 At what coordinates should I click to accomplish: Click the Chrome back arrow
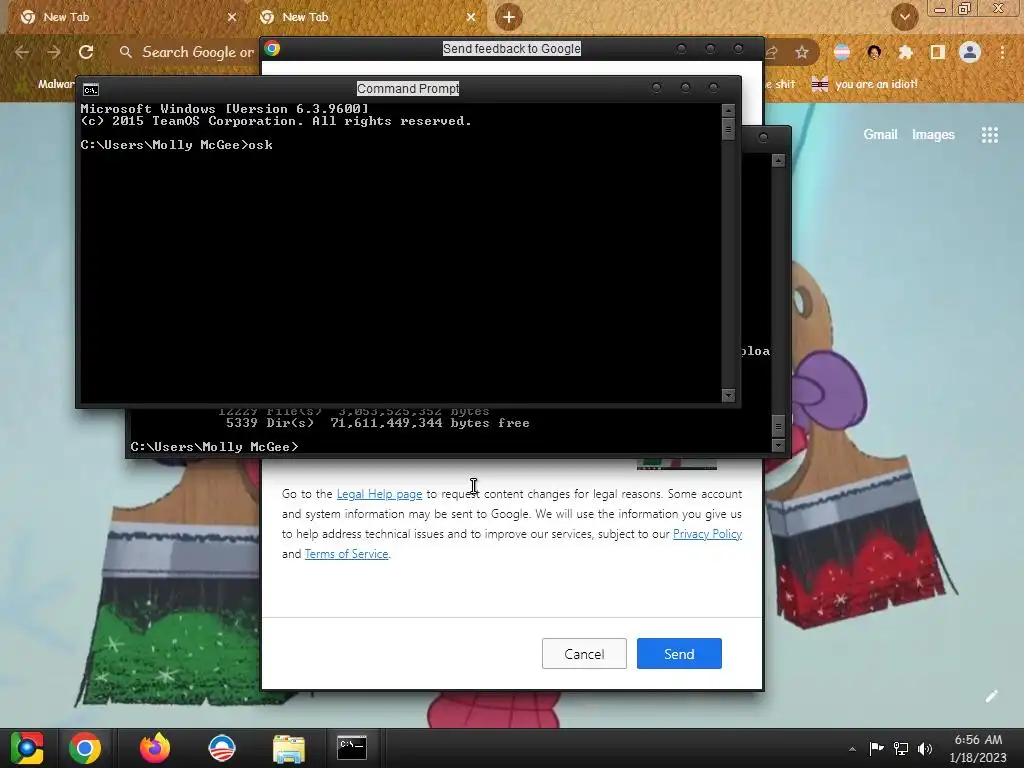pyautogui.click(x=22, y=52)
